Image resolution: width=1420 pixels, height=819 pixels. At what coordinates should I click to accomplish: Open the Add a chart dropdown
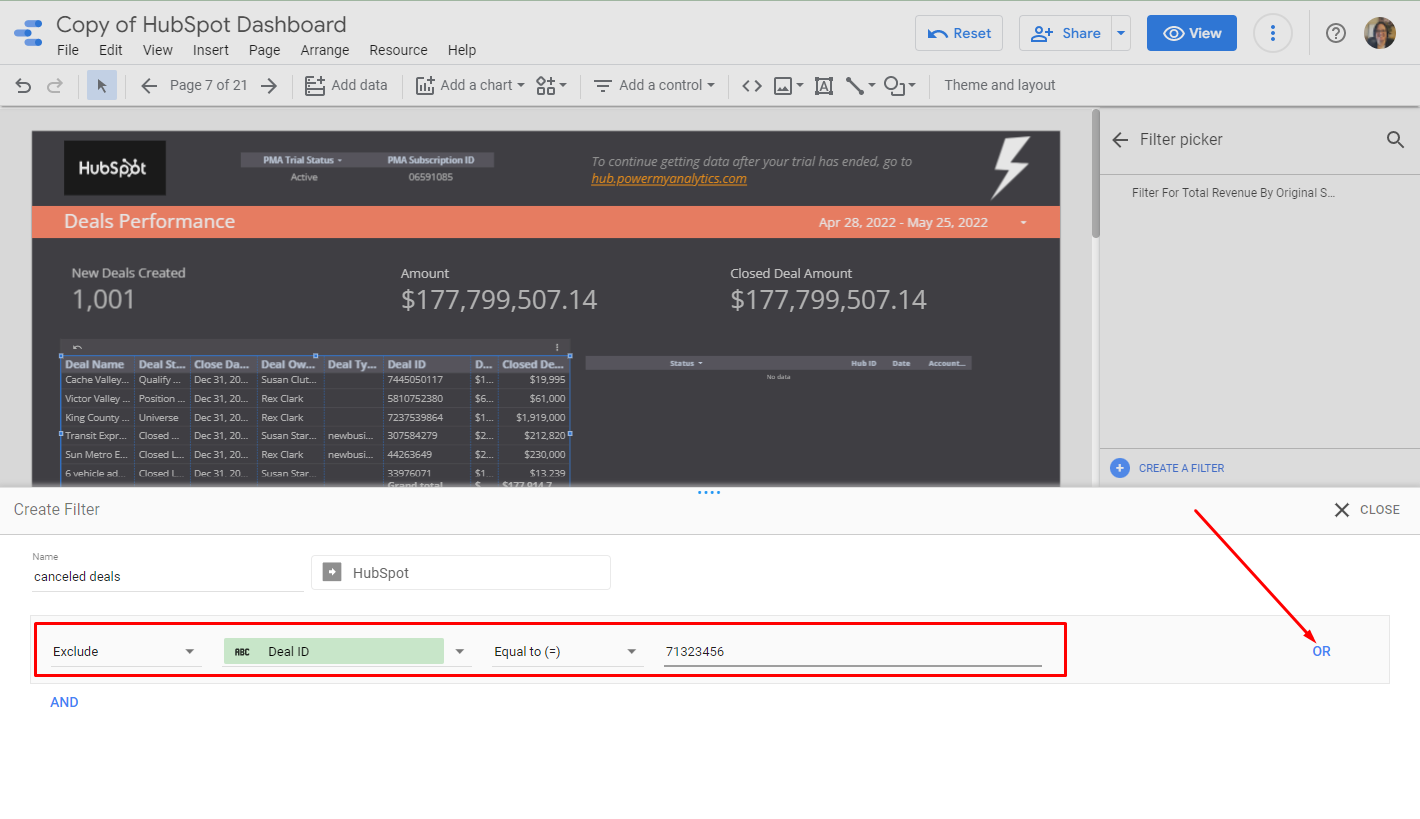tap(469, 85)
